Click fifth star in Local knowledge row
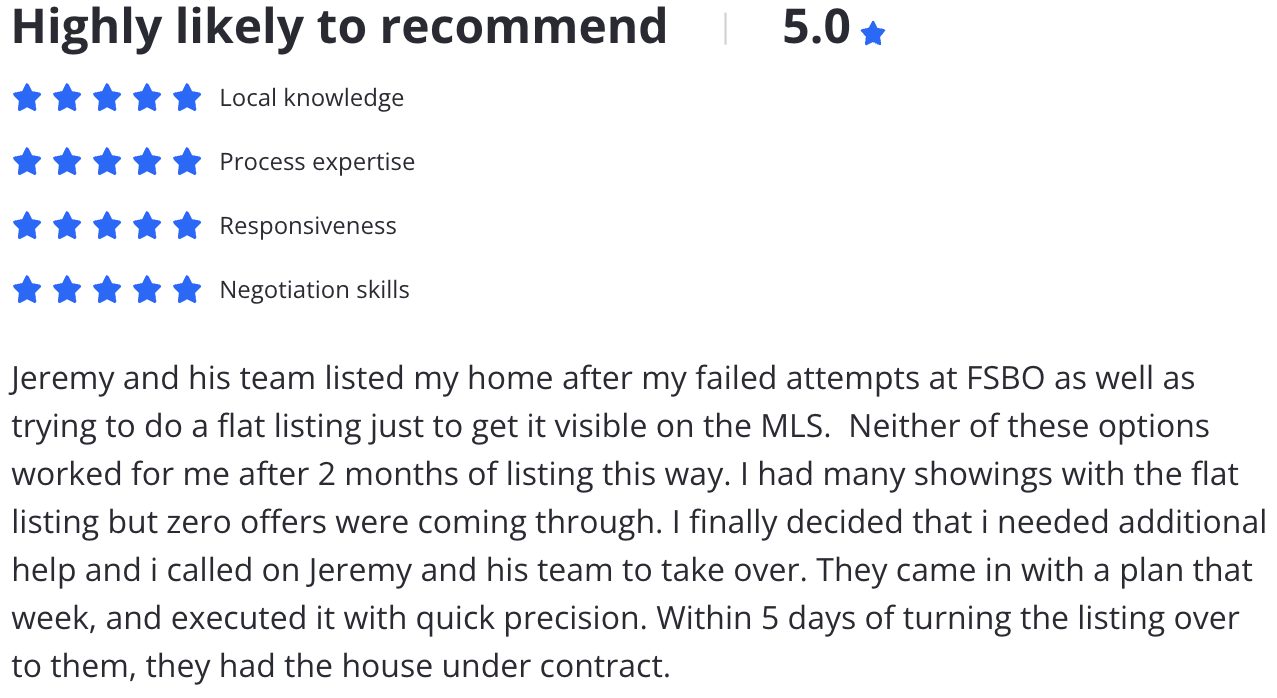The image size is (1277, 698). (x=187, y=98)
